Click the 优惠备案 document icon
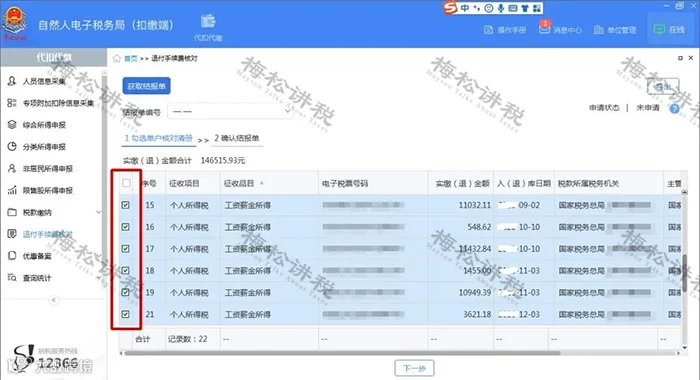 pyautogui.click(x=12, y=255)
